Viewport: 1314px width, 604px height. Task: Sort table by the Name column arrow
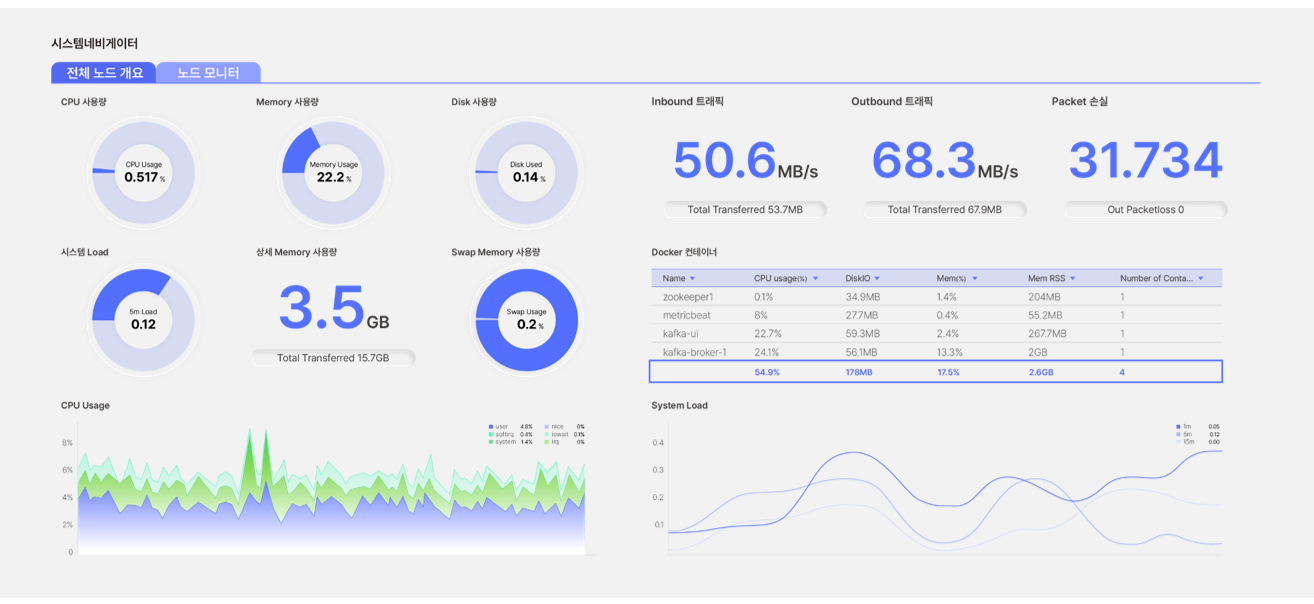click(x=693, y=278)
